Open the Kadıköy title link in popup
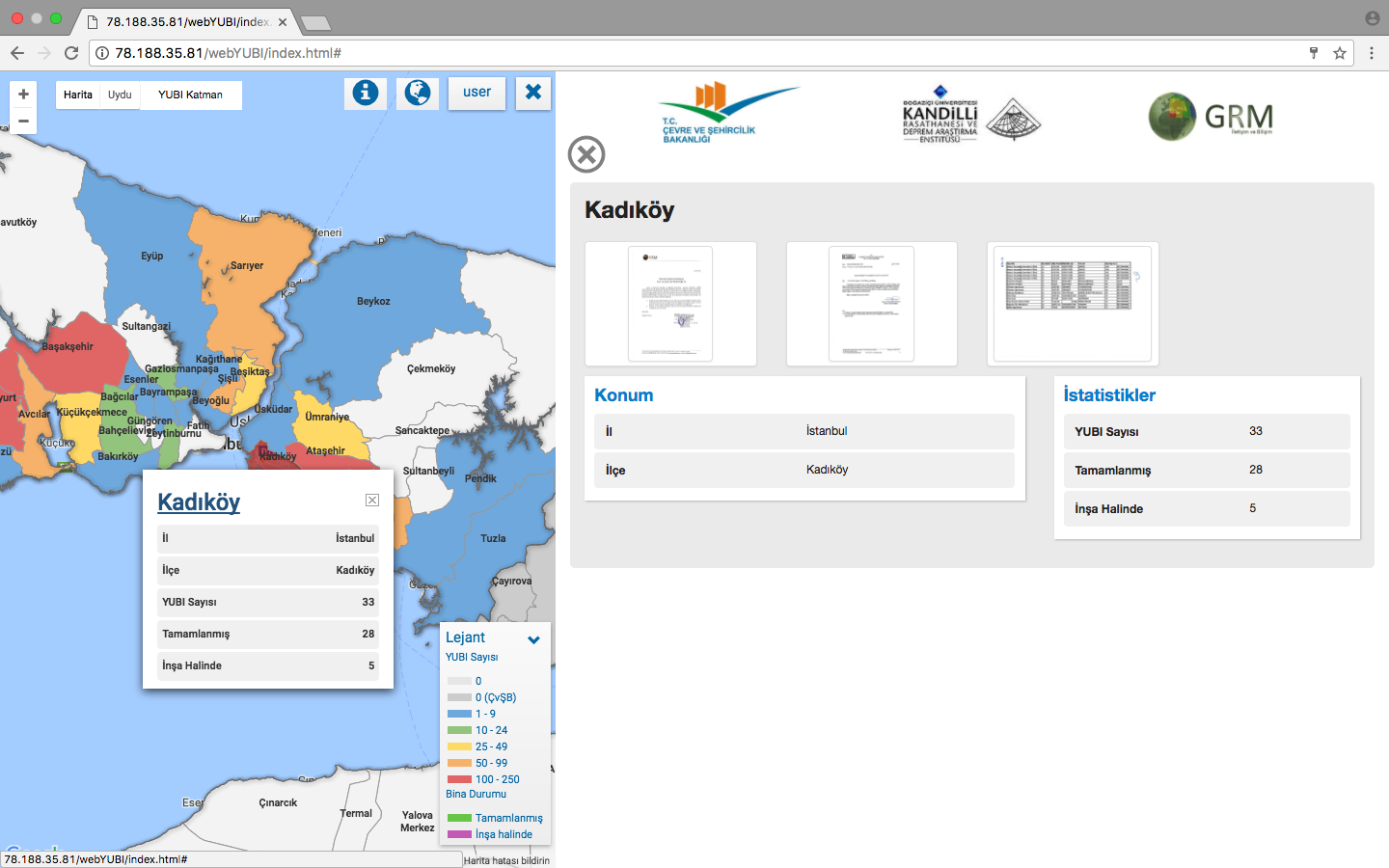Viewport: 1389px width, 868px height. (199, 502)
